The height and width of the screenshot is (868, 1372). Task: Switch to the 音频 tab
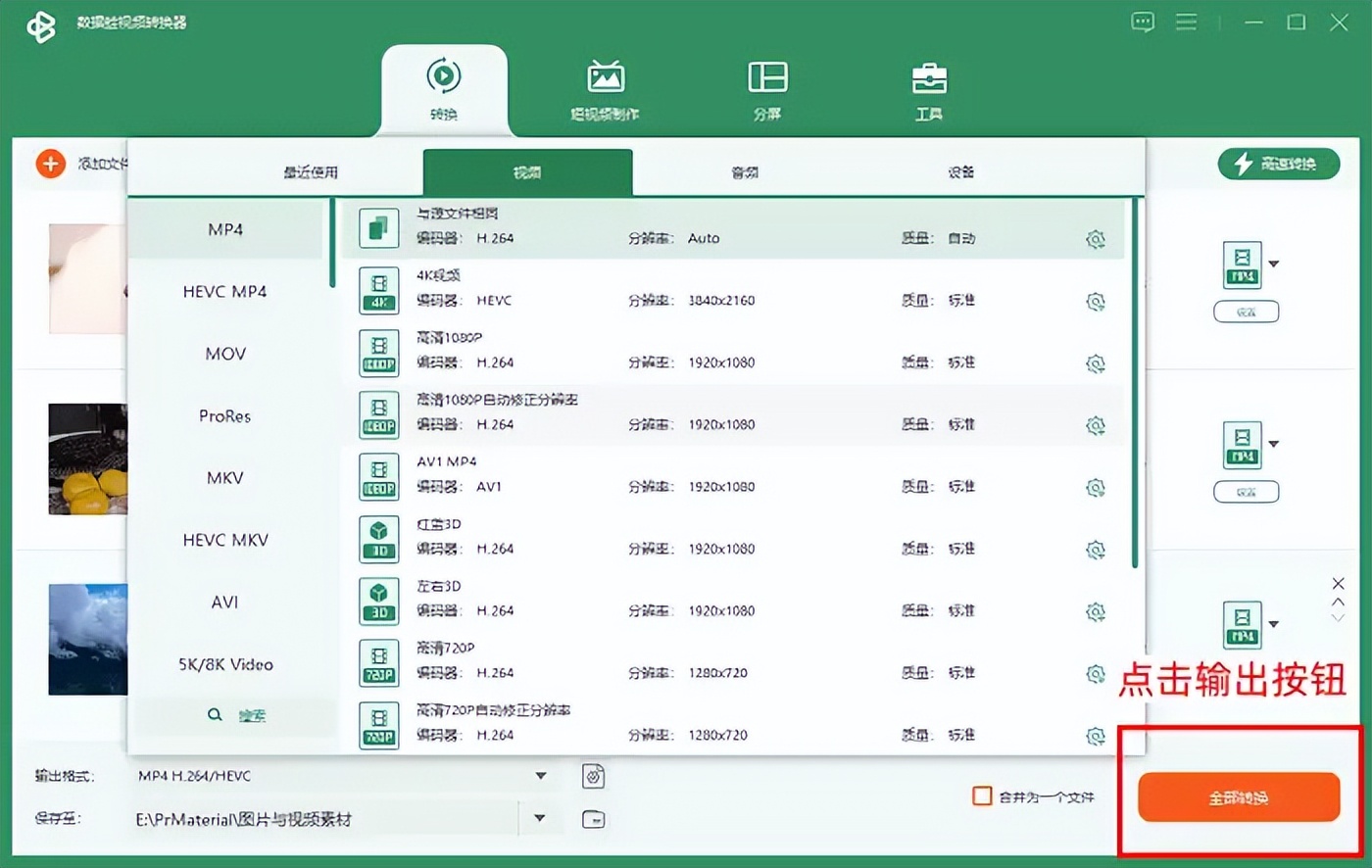(743, 171)
